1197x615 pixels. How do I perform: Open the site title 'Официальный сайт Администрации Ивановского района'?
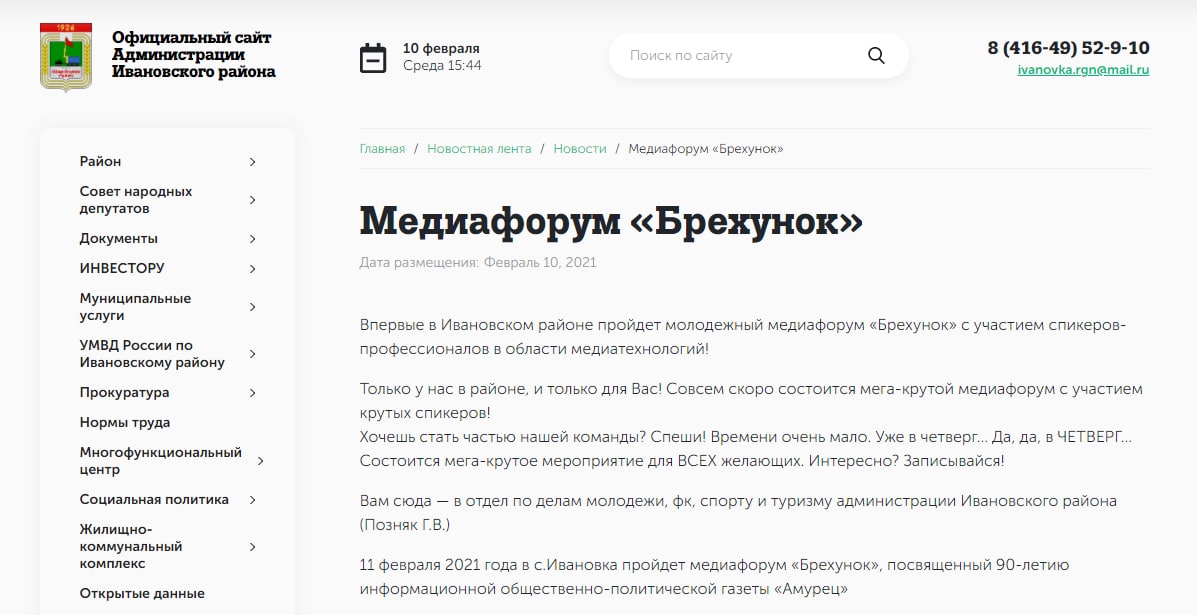pyautogui.click(x=193, y=55)
